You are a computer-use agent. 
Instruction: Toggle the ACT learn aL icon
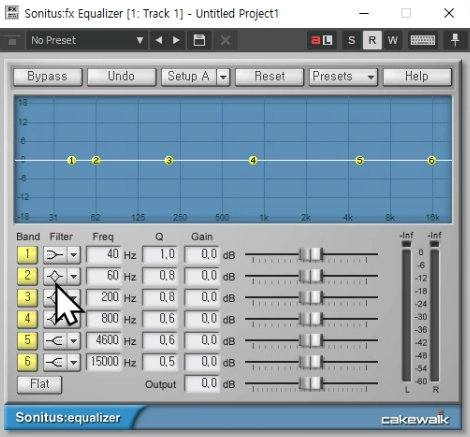coord(321,40)
